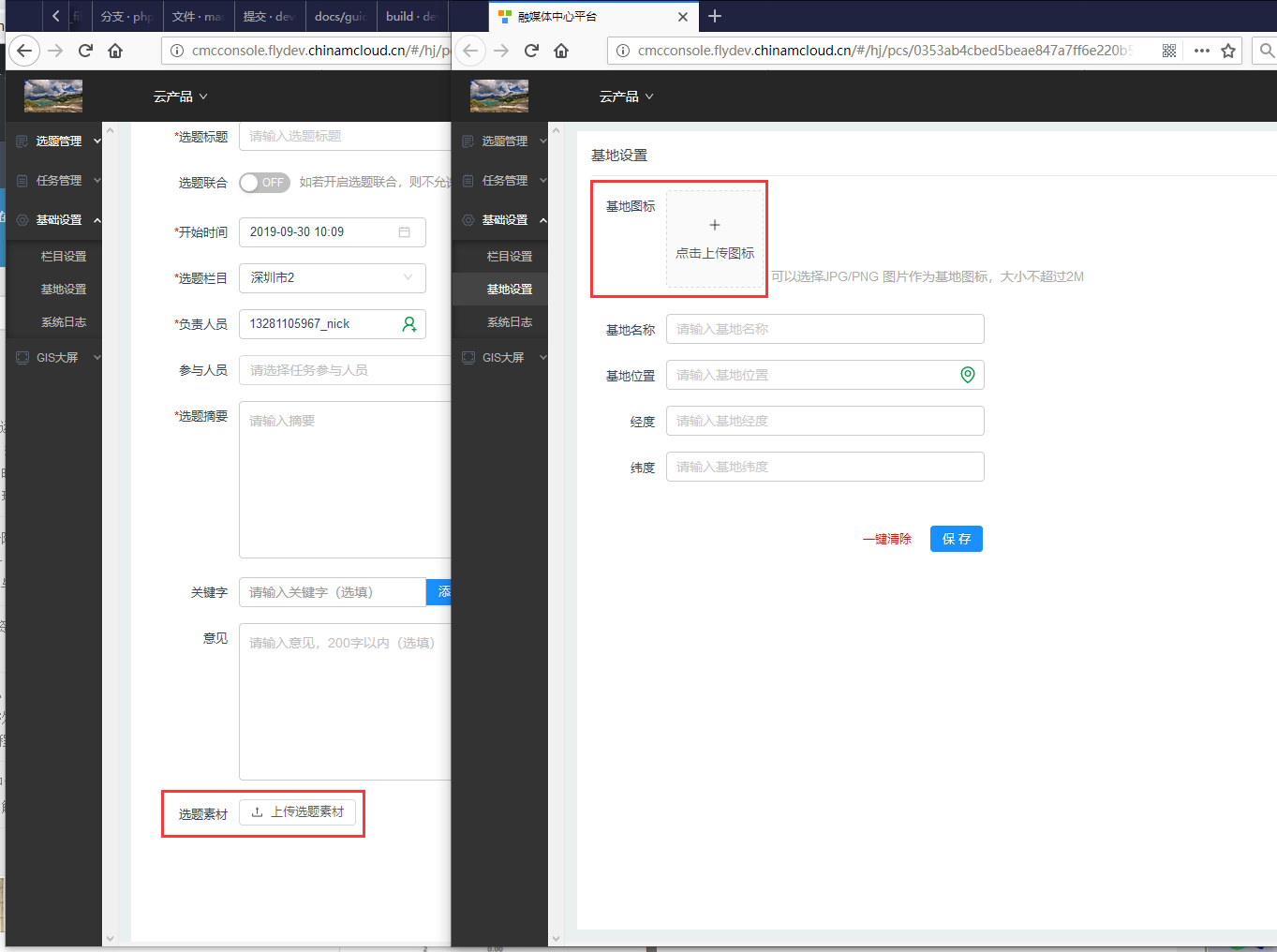The width and height of the screenshot is (1277, 952).
Task: Switch to the docs/gui browser tab
Action: [x=340, y=16]
